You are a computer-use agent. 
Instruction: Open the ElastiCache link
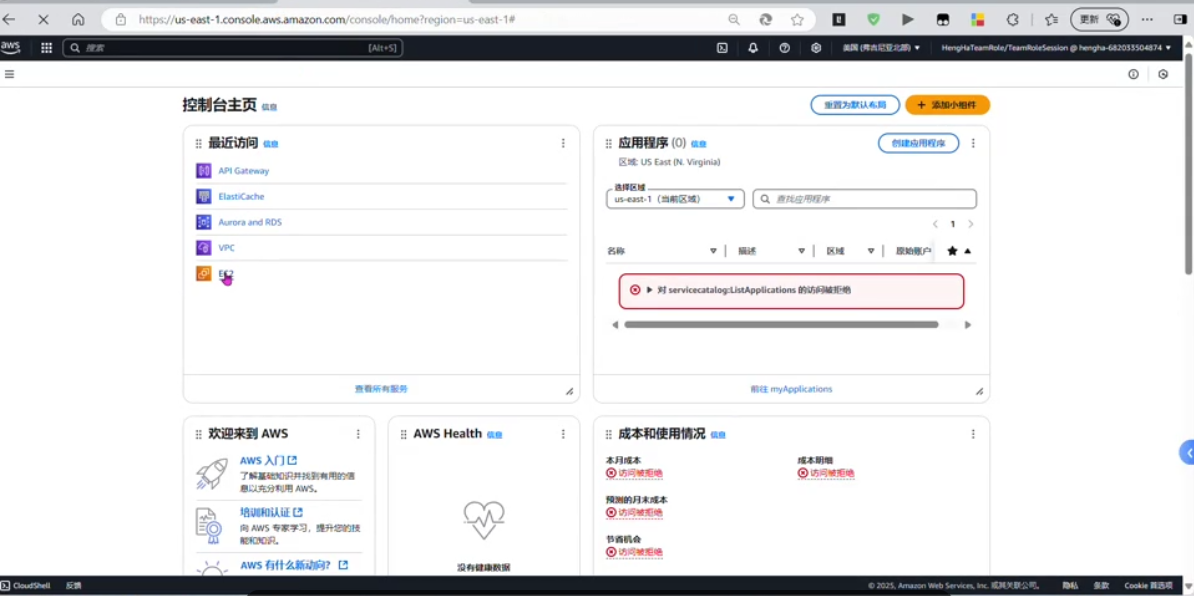241,196
